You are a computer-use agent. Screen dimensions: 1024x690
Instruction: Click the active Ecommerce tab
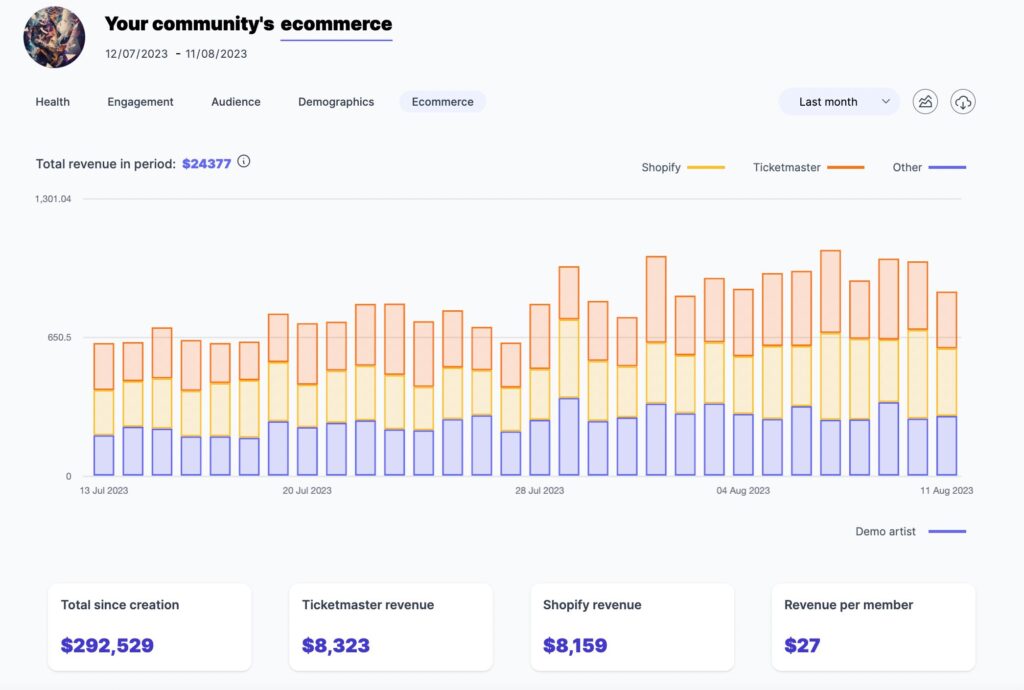tap(442, 101)
